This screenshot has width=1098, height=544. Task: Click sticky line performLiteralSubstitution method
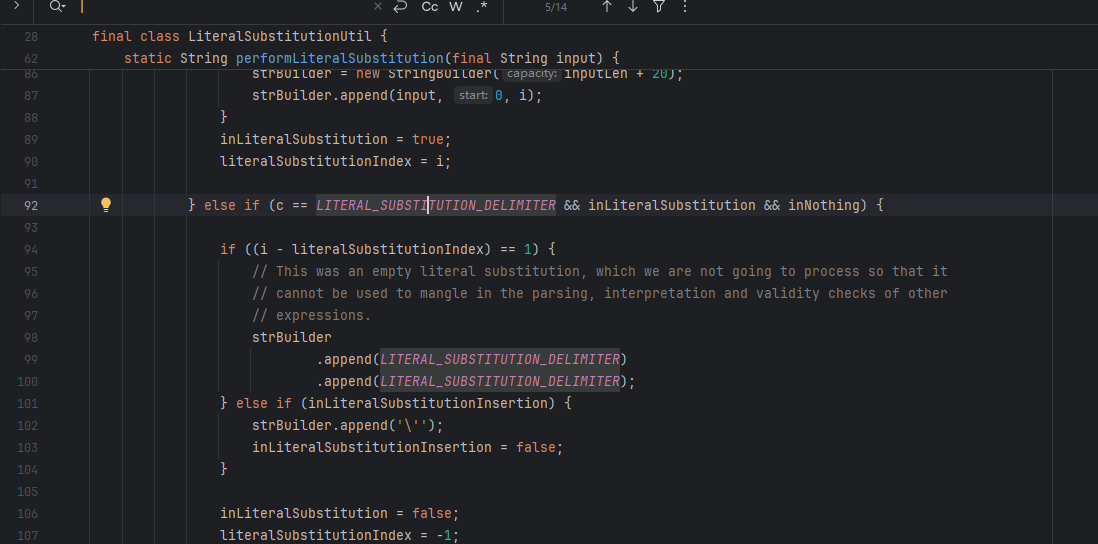coord(340,58)
